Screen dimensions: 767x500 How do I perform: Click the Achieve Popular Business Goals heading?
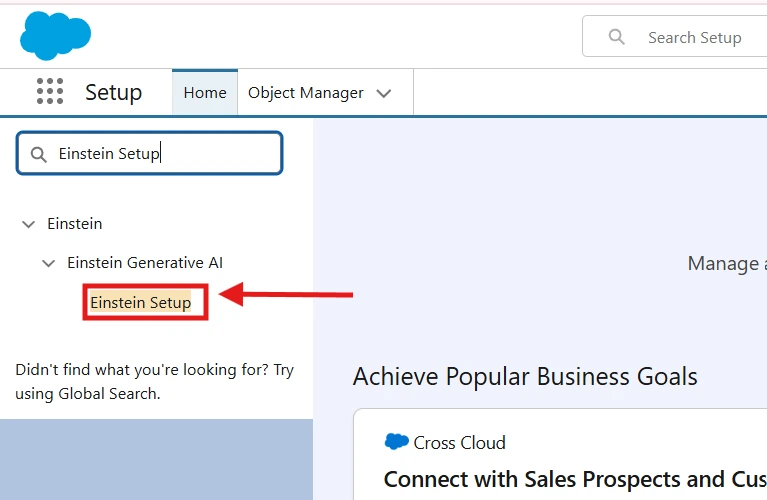tap(525, 376)
